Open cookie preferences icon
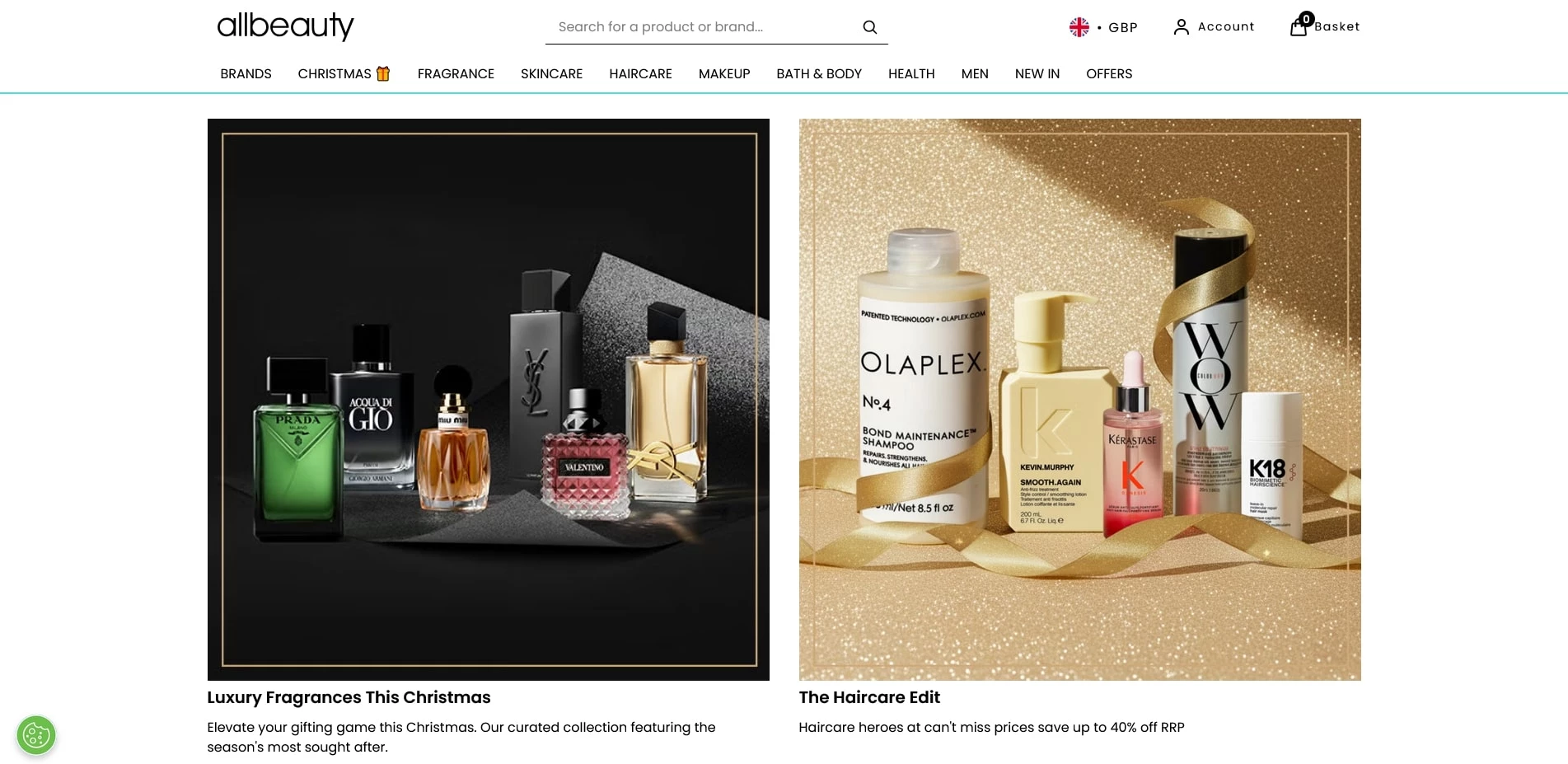Image resolution: width=1568 pixels, height=764 pixels. [36, 735]
